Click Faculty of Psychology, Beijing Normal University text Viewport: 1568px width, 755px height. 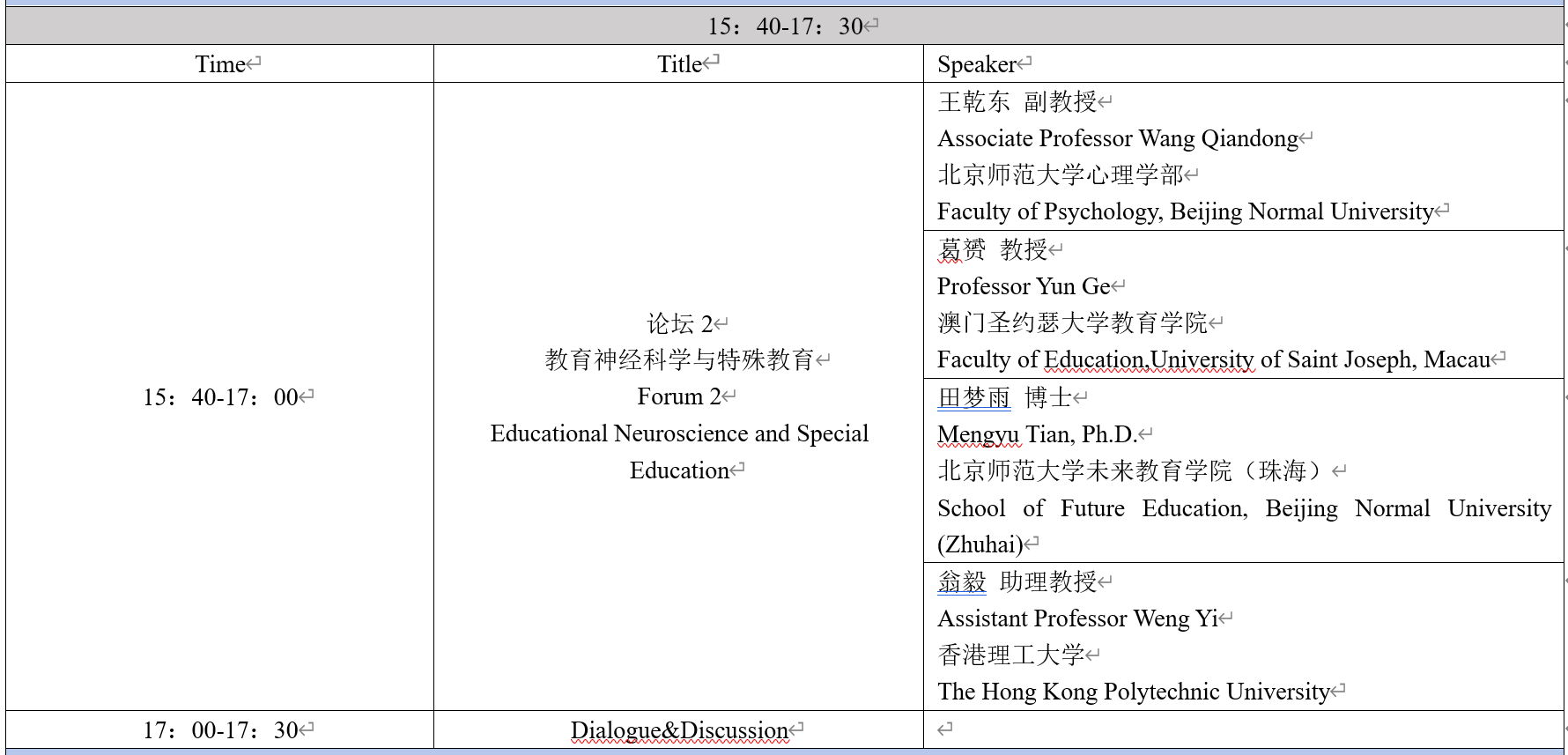coord(1185,212)
